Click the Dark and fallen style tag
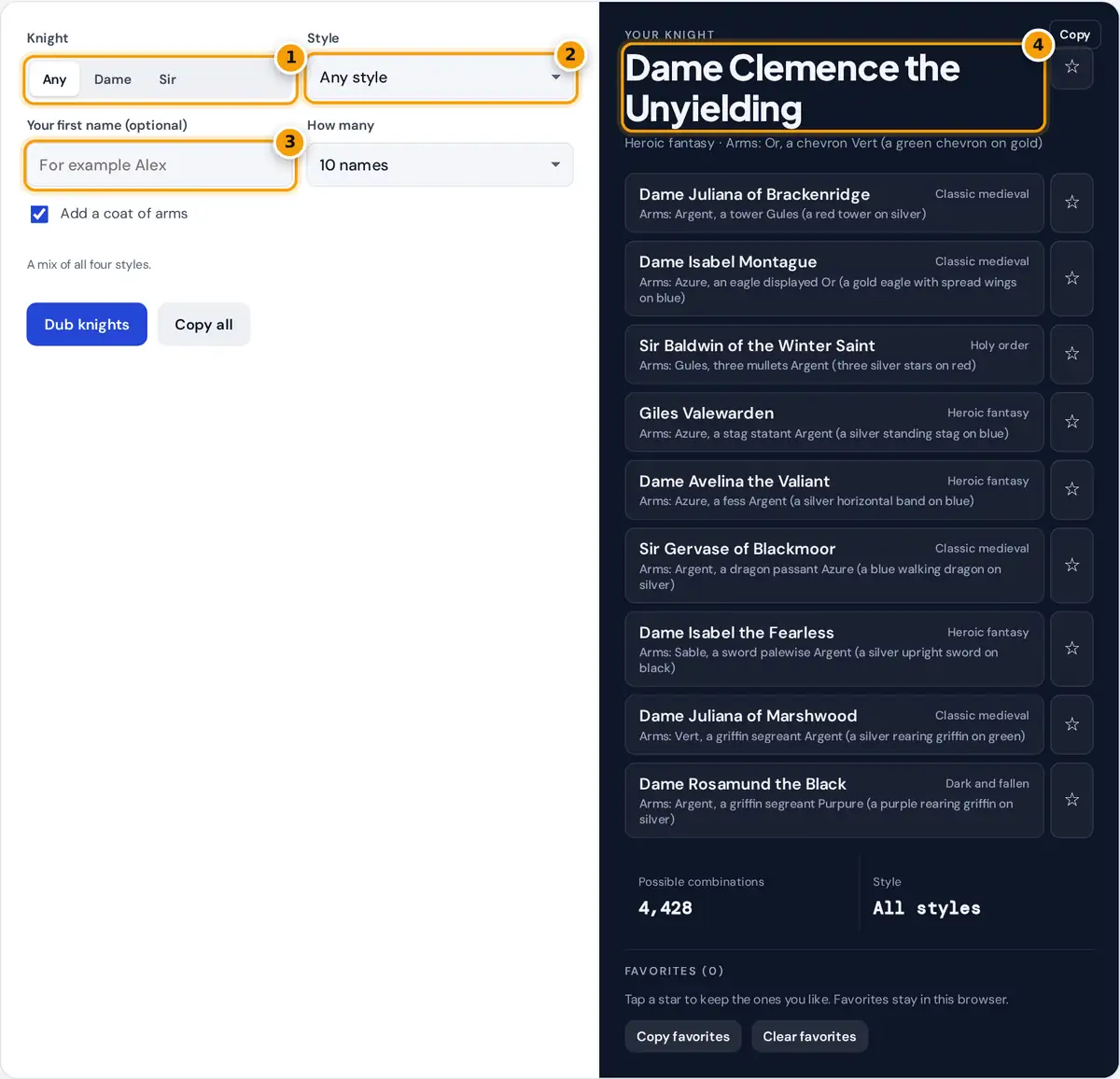This screenshot has height=1079, width=1120. (x=987, y=784)
